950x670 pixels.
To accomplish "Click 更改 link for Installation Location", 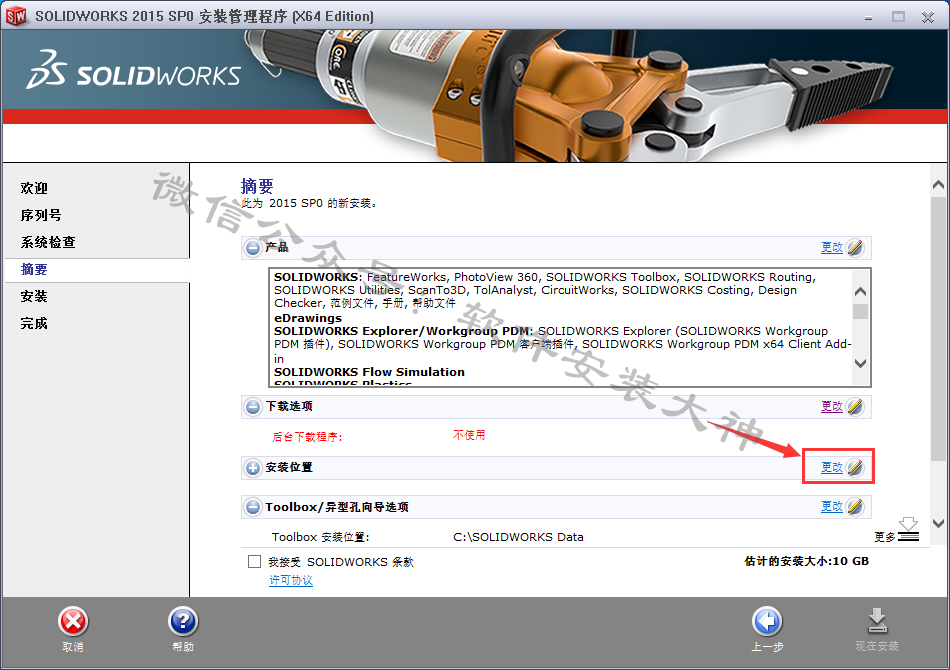I will pyautogui.click(x=832, y=467).
